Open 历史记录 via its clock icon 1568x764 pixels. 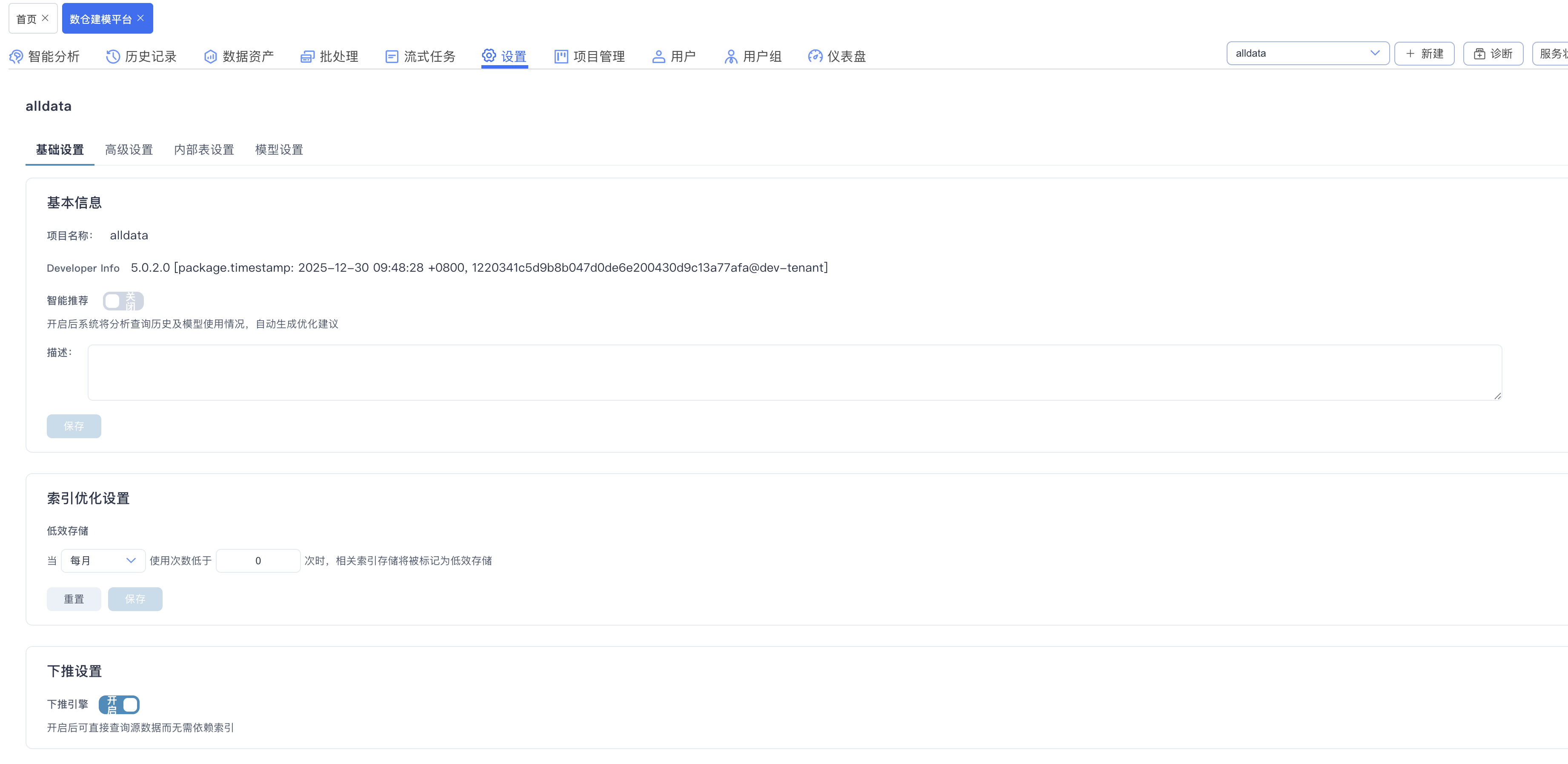point(113,57)
